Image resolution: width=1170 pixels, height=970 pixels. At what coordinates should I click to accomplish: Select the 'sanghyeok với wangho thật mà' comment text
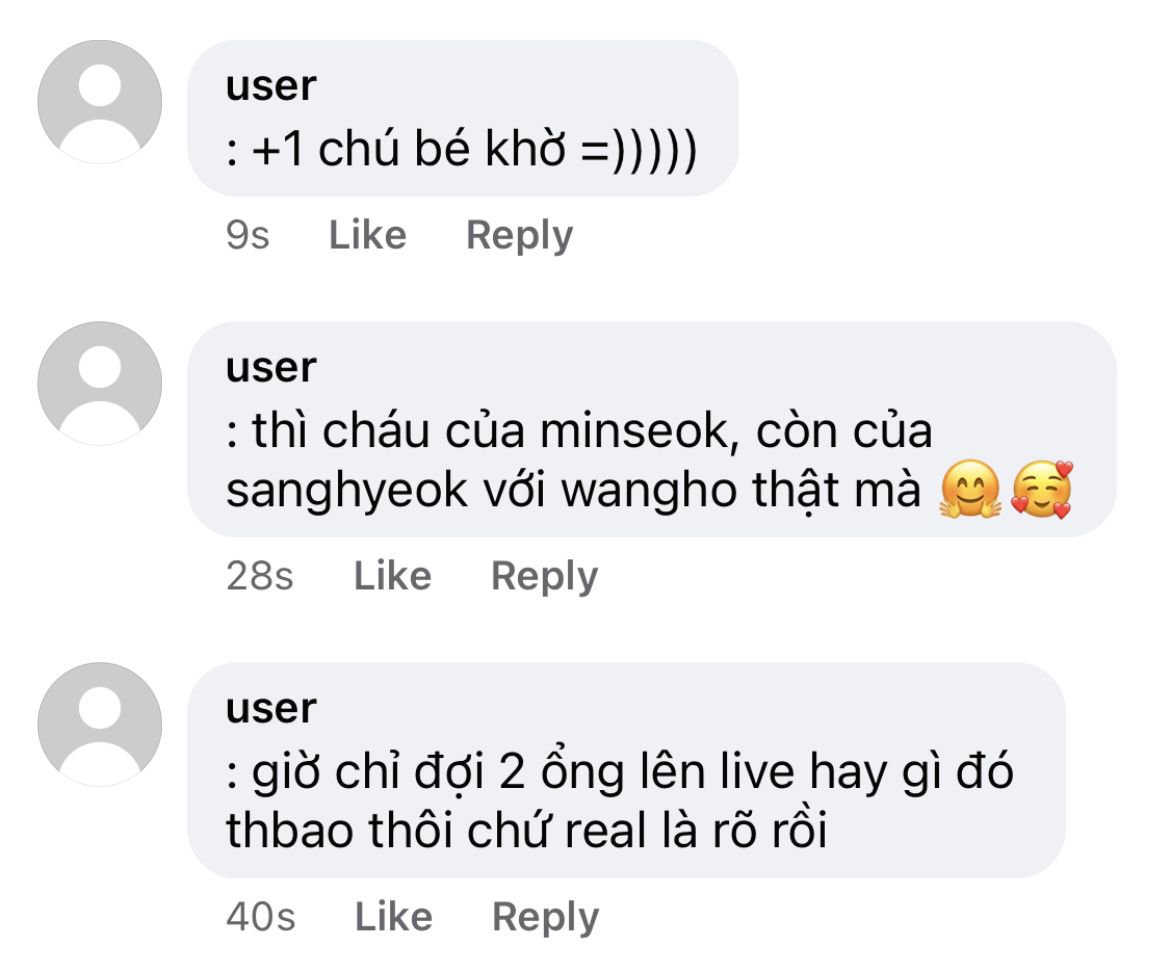[573, 491]
